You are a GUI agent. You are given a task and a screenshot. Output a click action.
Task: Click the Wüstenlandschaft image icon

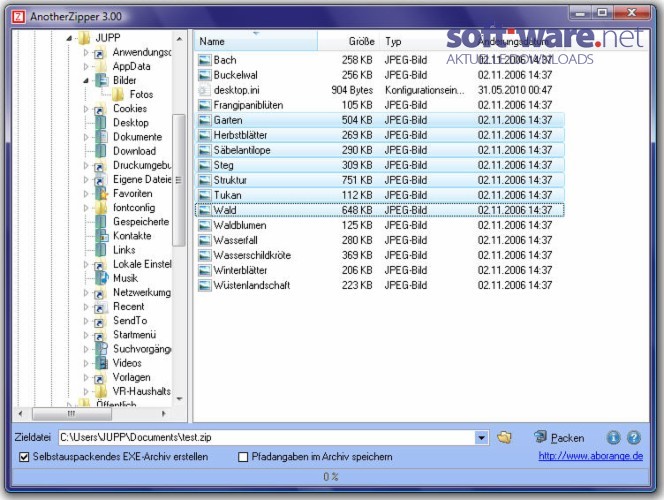(x=205, y=285)
